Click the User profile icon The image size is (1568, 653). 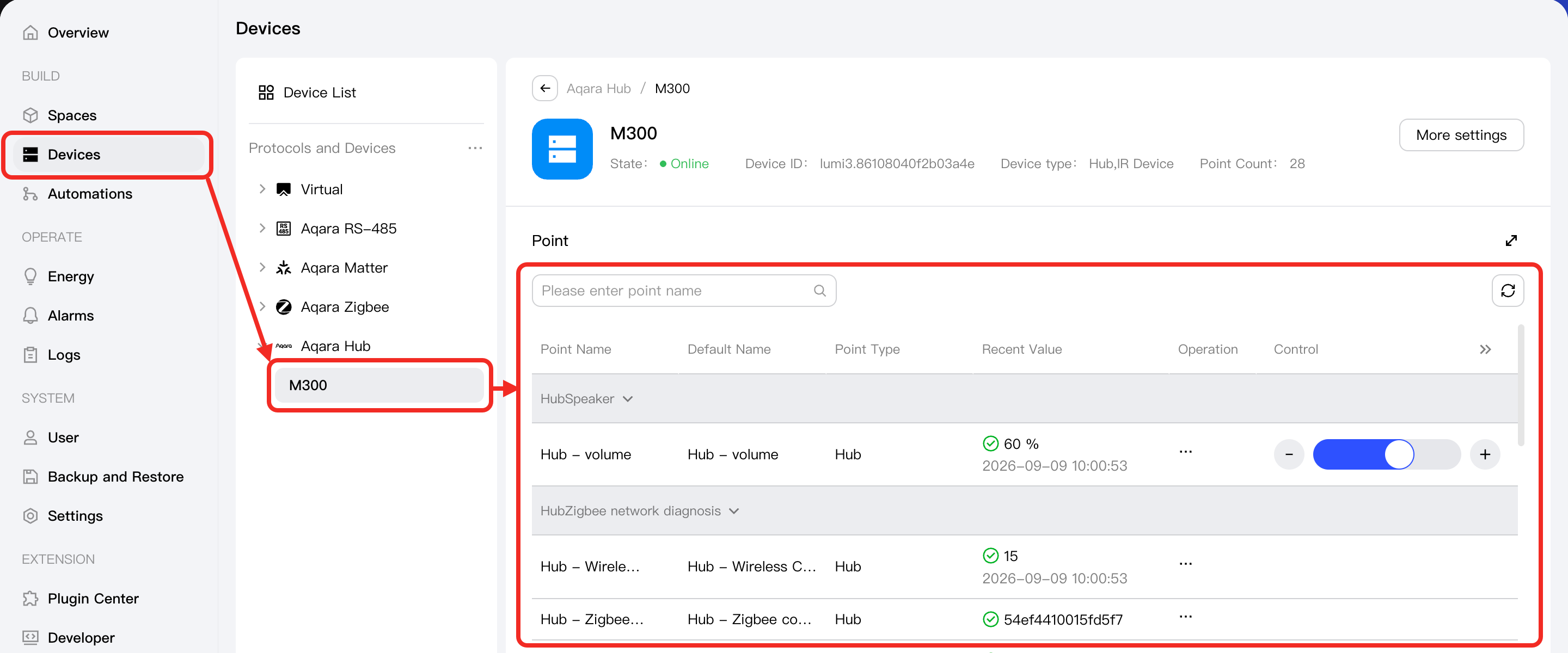click(x=30, y=437)
